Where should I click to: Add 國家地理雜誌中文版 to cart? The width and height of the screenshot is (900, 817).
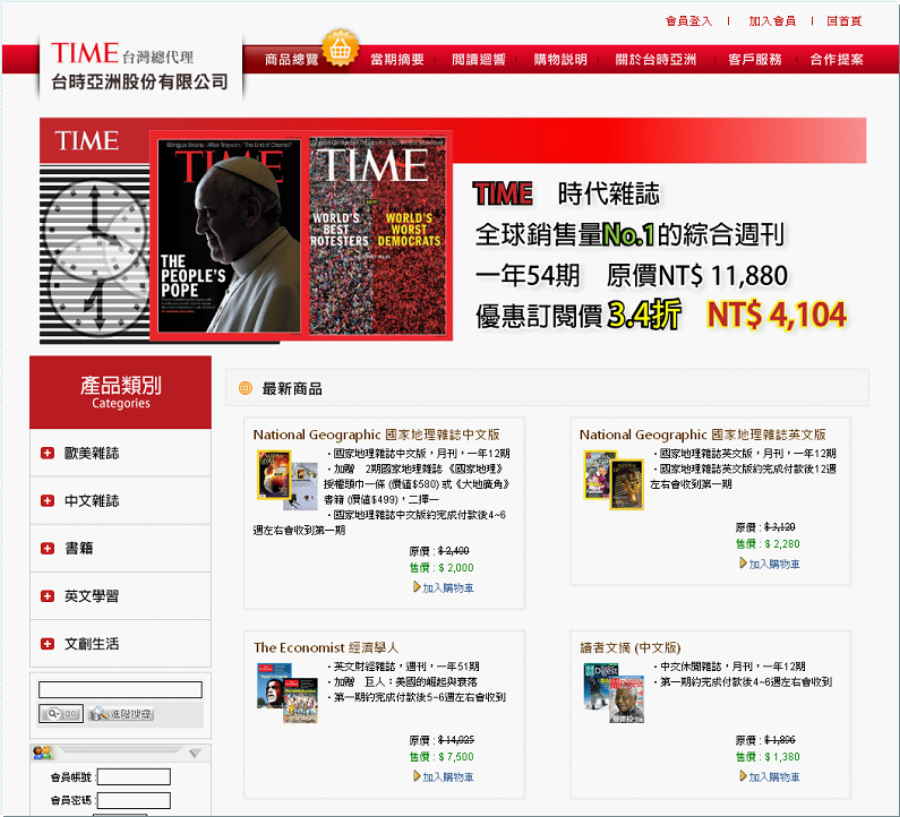click(443, 587)
